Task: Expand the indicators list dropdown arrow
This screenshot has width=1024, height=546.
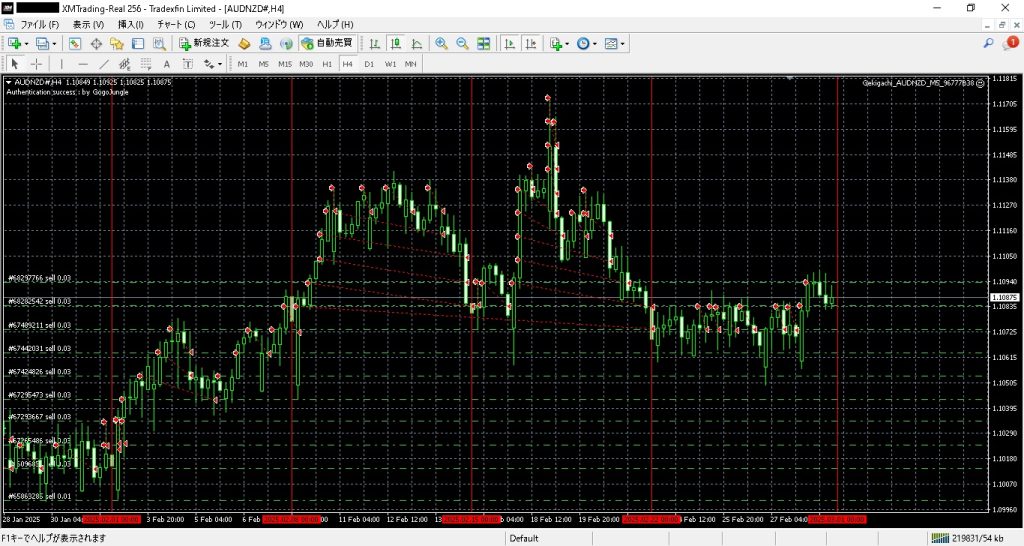Action: coord(567,44)
